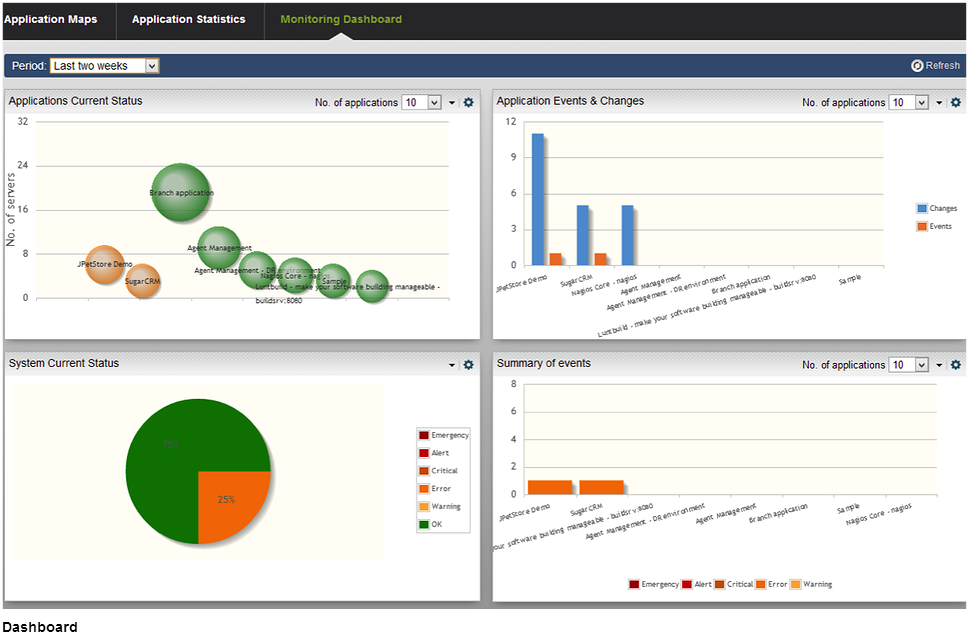The height and width of the screenshot is (635, 970).
Task: Click the gear icon in System Current Status
Action: coord(468,365)
